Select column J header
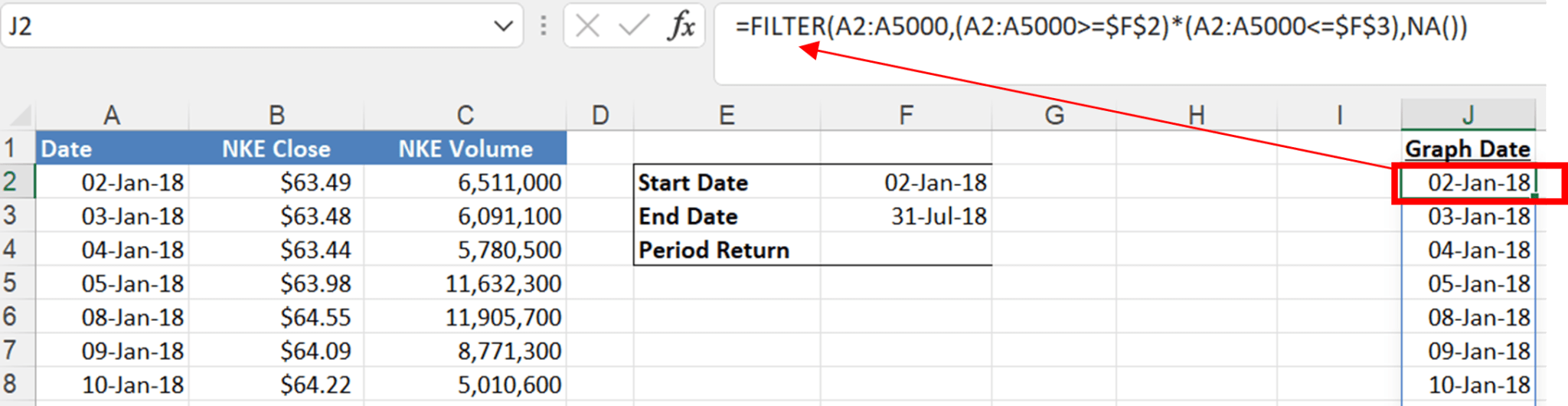 1468,116
